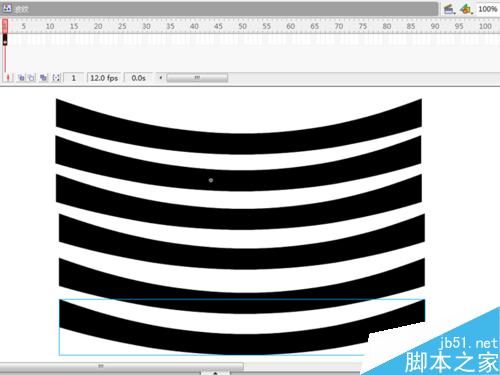Click frame 5 on the timeline ruler
The height and width of the screenshot is (375, 500).
(23, 26)
